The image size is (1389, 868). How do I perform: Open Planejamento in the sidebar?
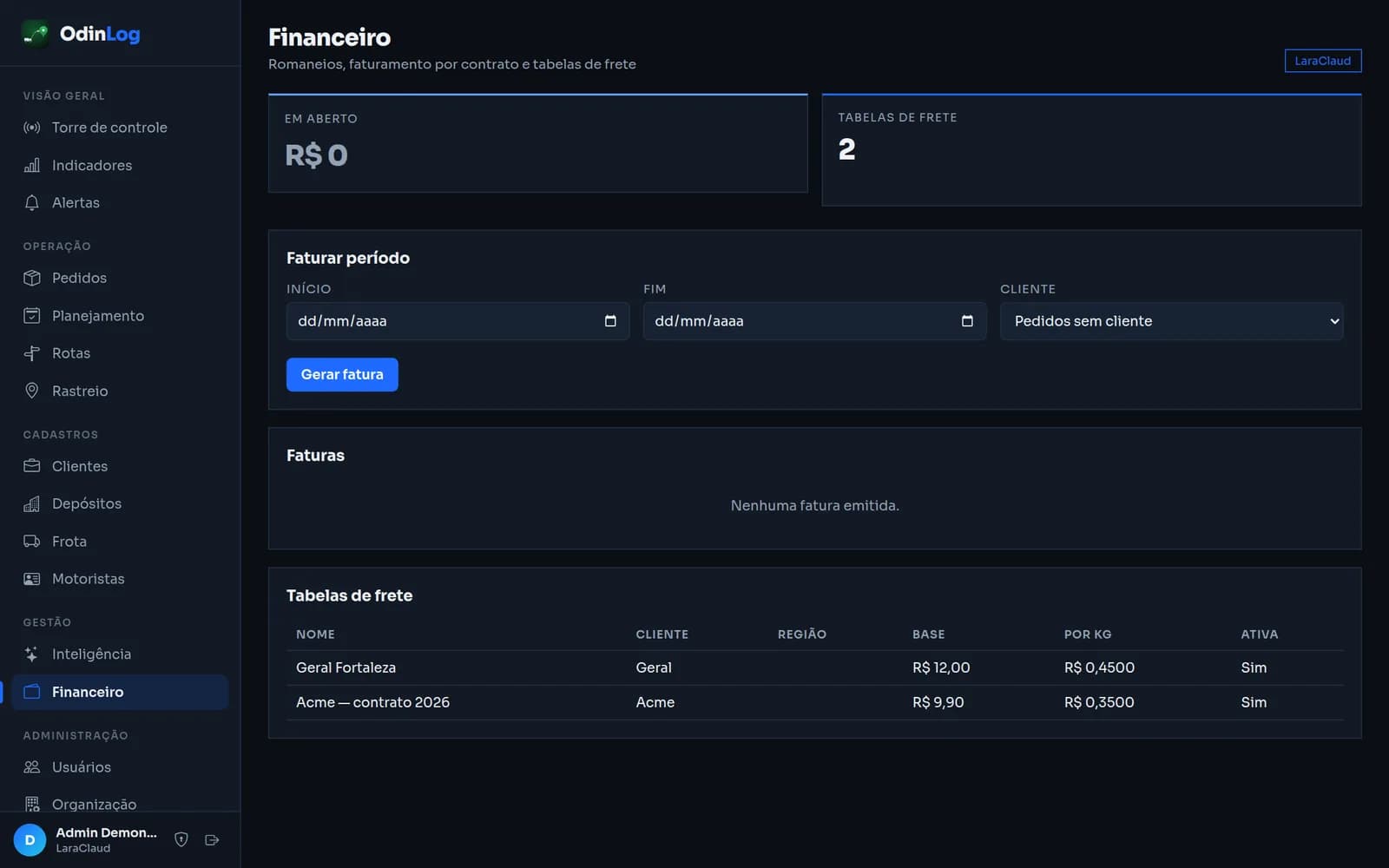click(120, 316)
